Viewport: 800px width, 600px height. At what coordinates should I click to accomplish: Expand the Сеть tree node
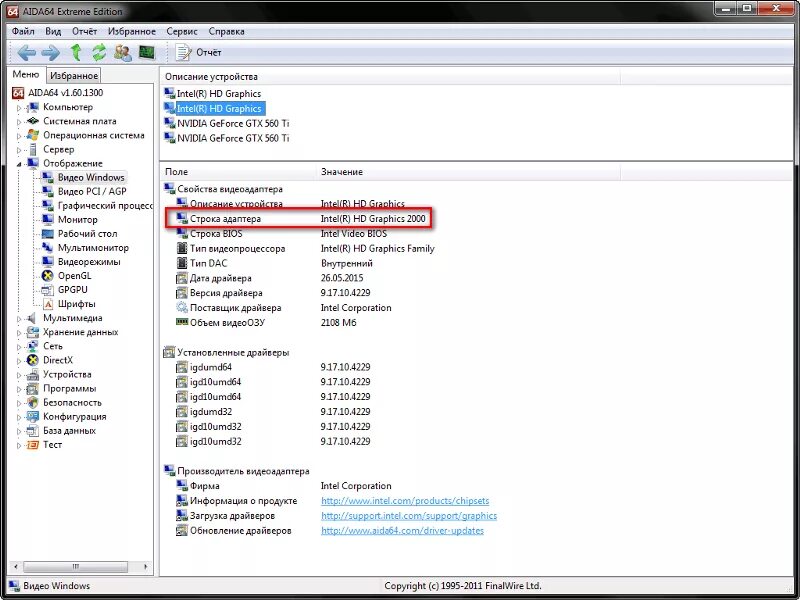click(19, 346)
